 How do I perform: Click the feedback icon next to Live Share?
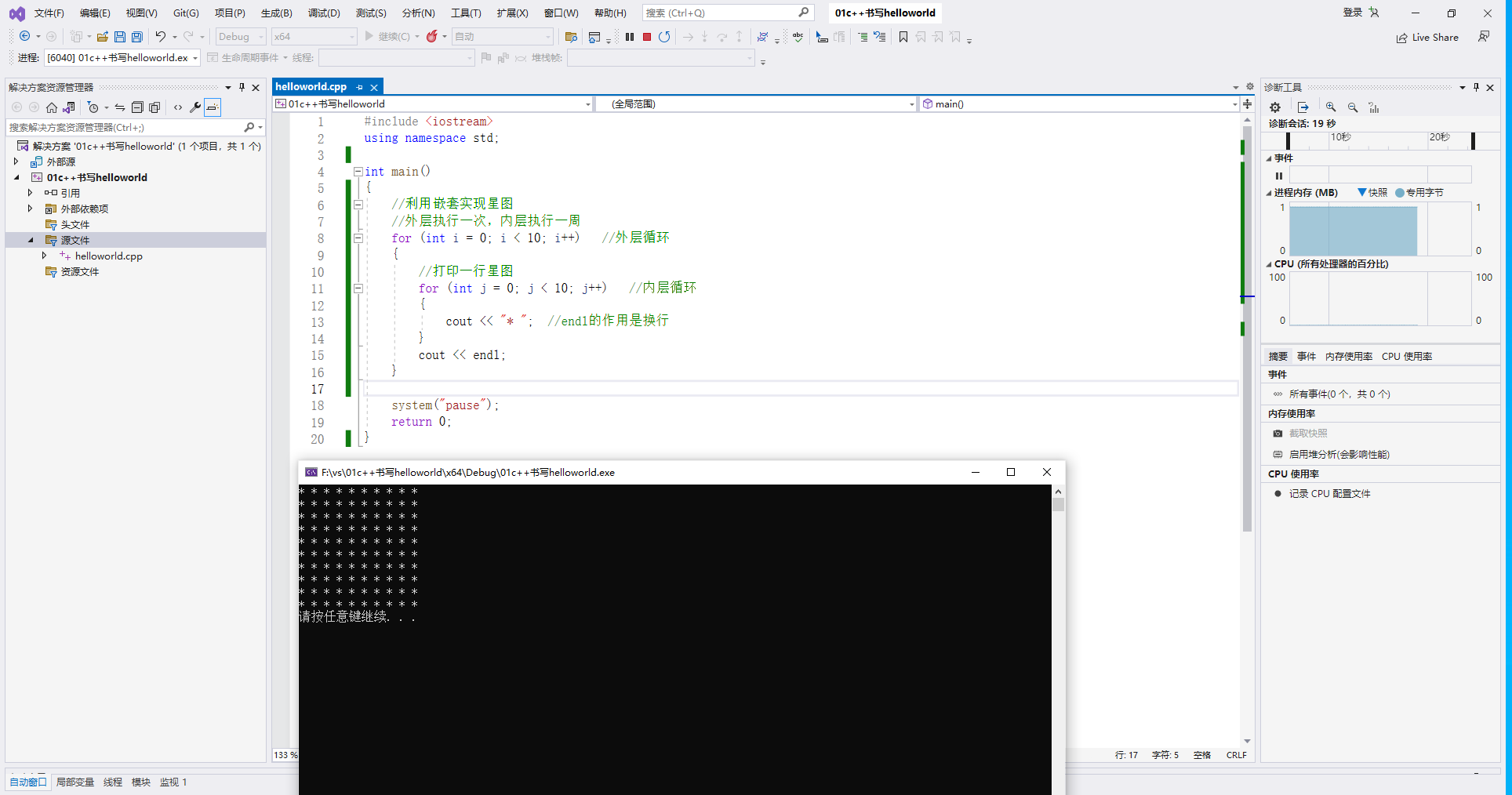(1484, 37)
